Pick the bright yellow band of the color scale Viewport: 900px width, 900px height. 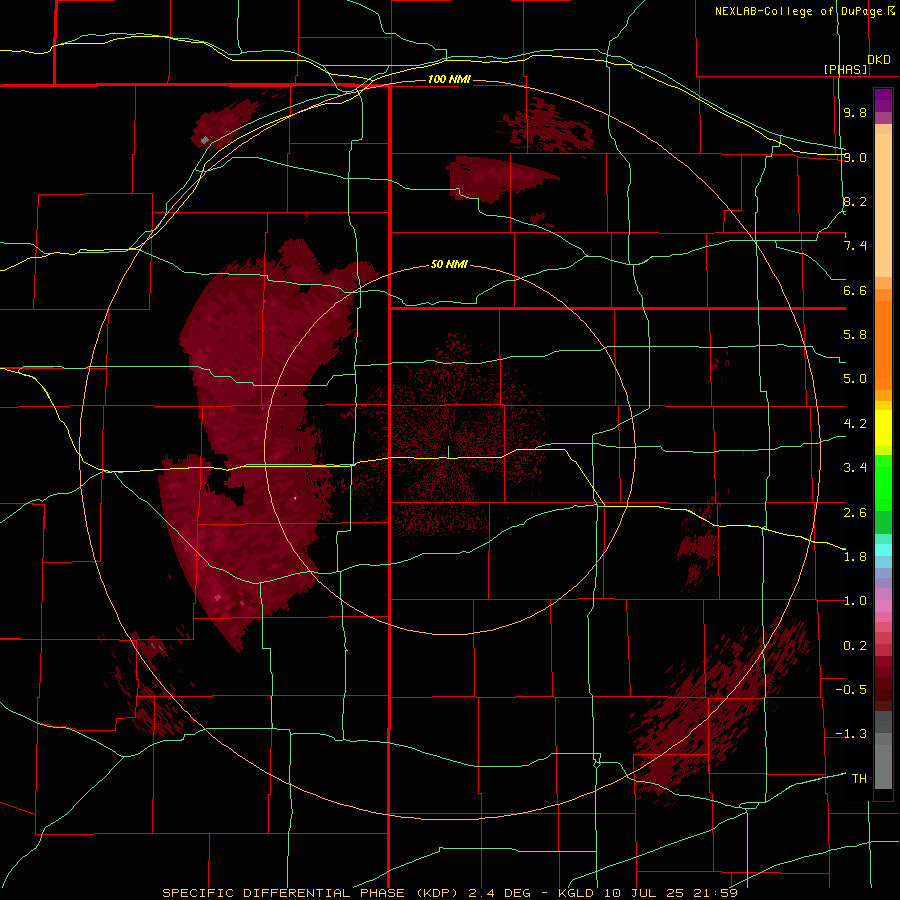pyautogui.click(x=883, y=428)
